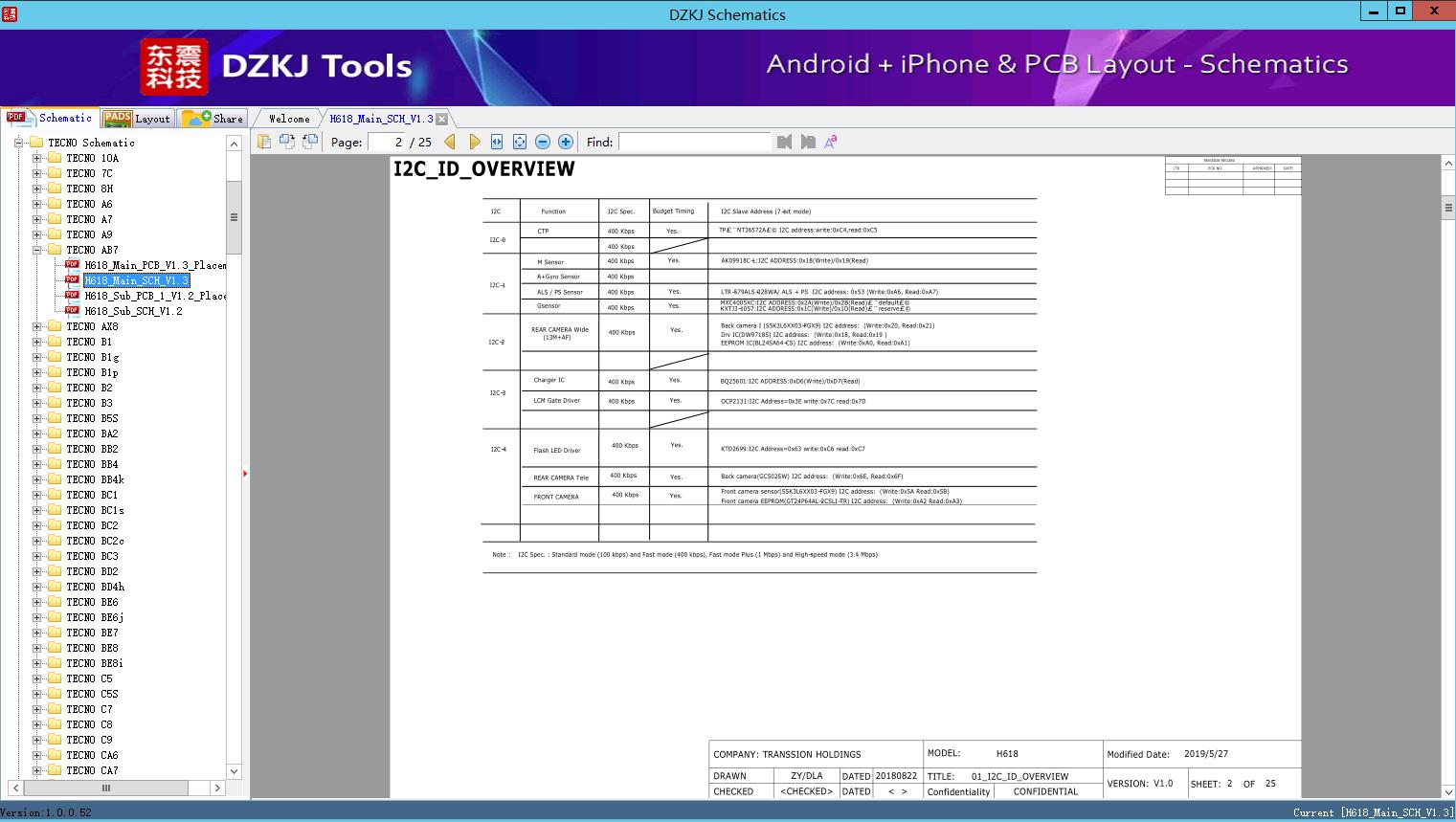The image size is (1456, 822).
Task: Select H618_Main_PCB_V1.3 placement file
Action: tap(155, 265)
